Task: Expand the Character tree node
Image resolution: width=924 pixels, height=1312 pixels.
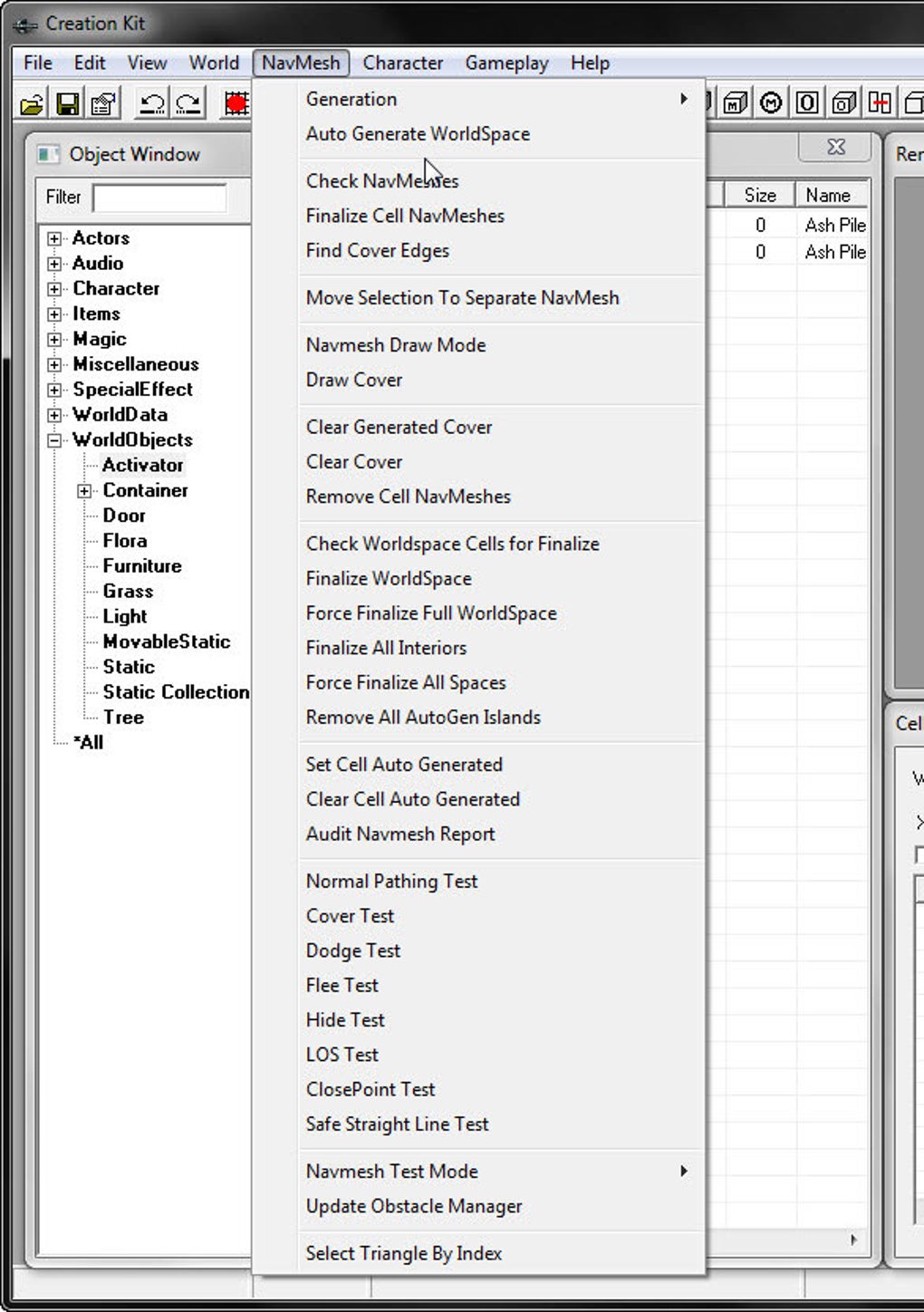Action: click(55, 289)
